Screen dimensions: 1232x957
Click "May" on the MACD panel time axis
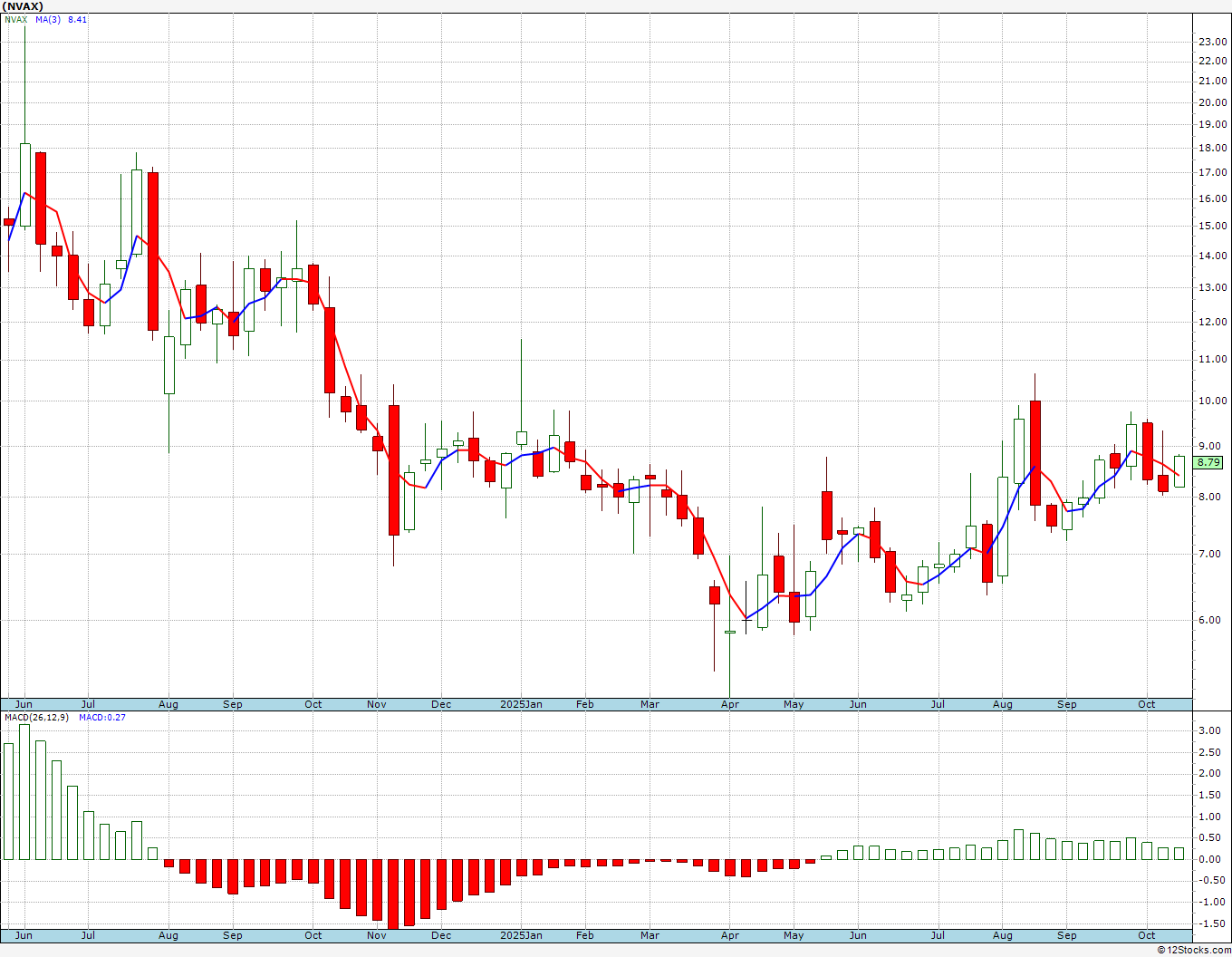click(x=794, y=935)
